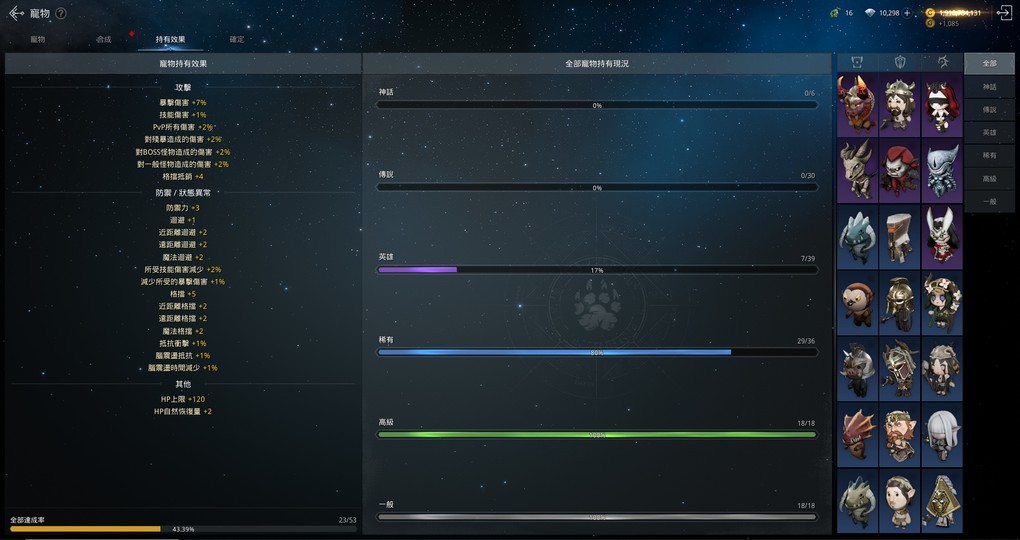The width and height of the screenshot is (1020, 540).
Task: Switch to the 確定 tab
Action: pyautogui.click(x=236, y=39)
